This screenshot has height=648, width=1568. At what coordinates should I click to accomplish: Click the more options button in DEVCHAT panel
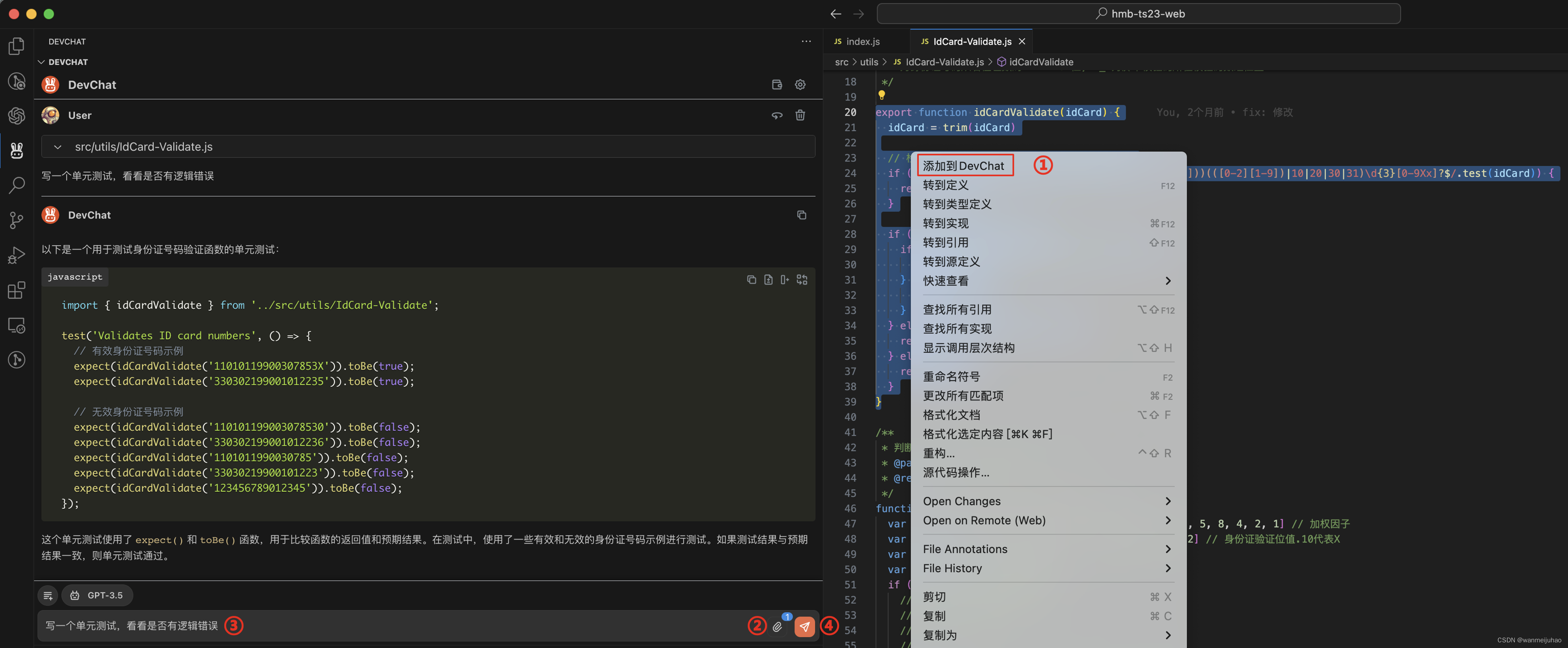point(806,41)
